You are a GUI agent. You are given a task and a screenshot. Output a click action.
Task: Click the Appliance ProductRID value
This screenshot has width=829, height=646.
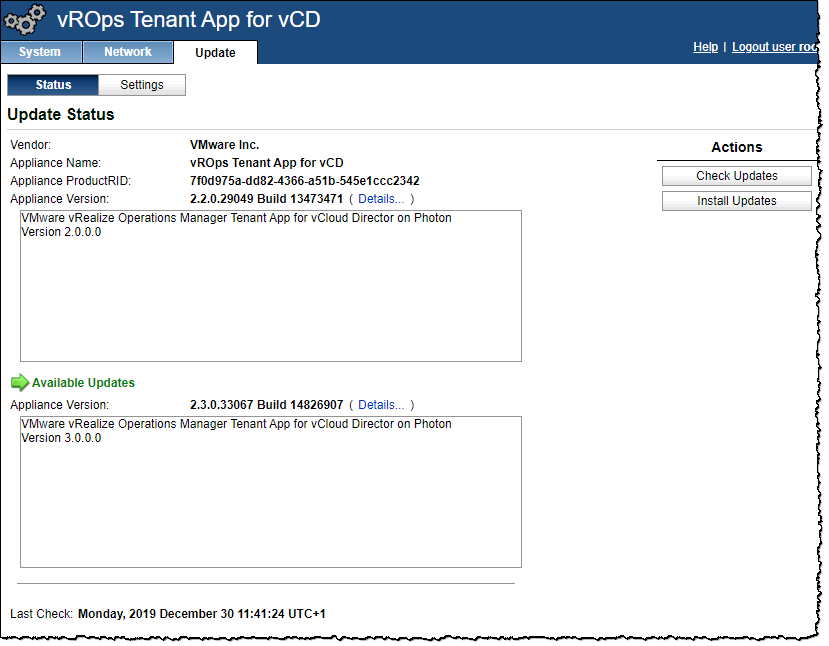(304, 181)
